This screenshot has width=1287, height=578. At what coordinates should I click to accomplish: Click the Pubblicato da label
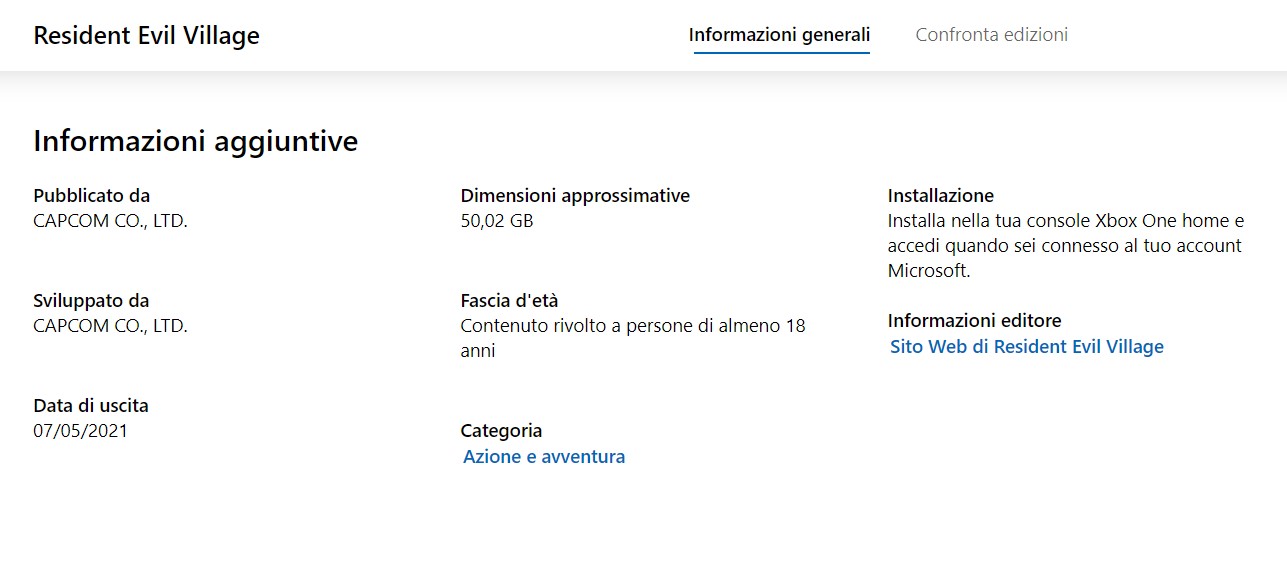[x=92, y=196]
